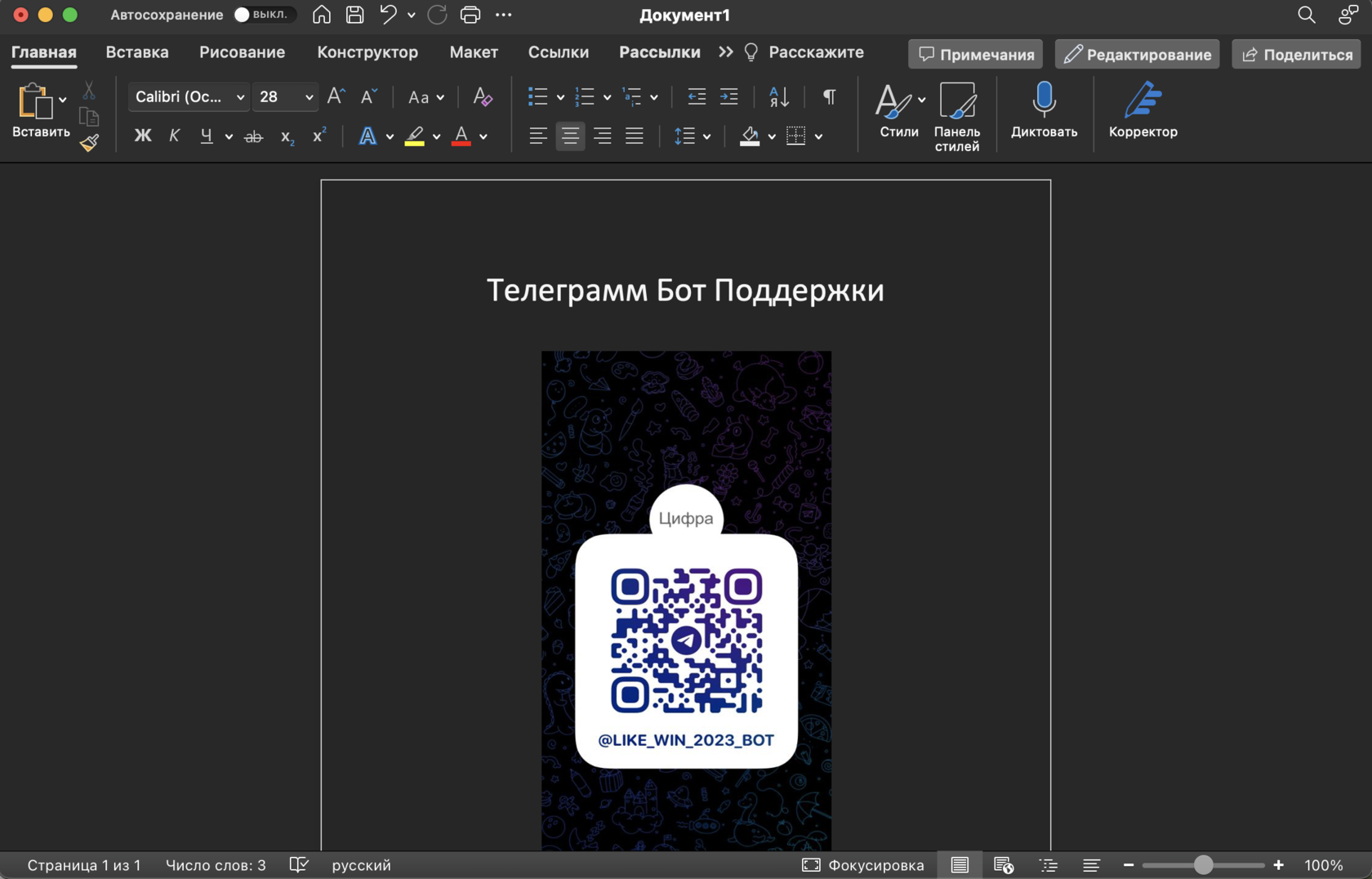
Task: Print the document with printer icon
Action: pyautogui.click(x=470, y=15)
